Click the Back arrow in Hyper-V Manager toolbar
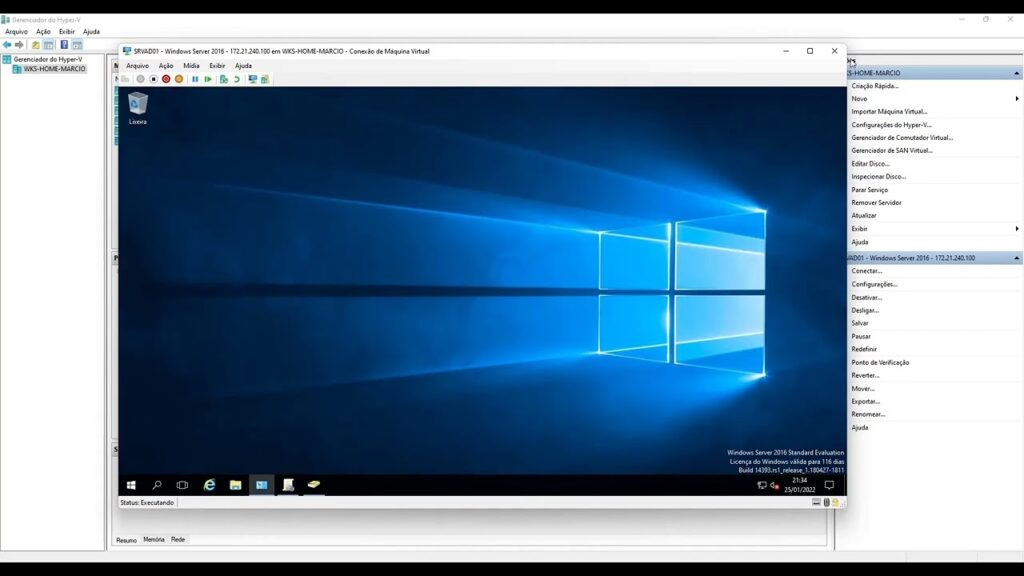This screenshot has height=576, width=1024. [x=7, y=44]
